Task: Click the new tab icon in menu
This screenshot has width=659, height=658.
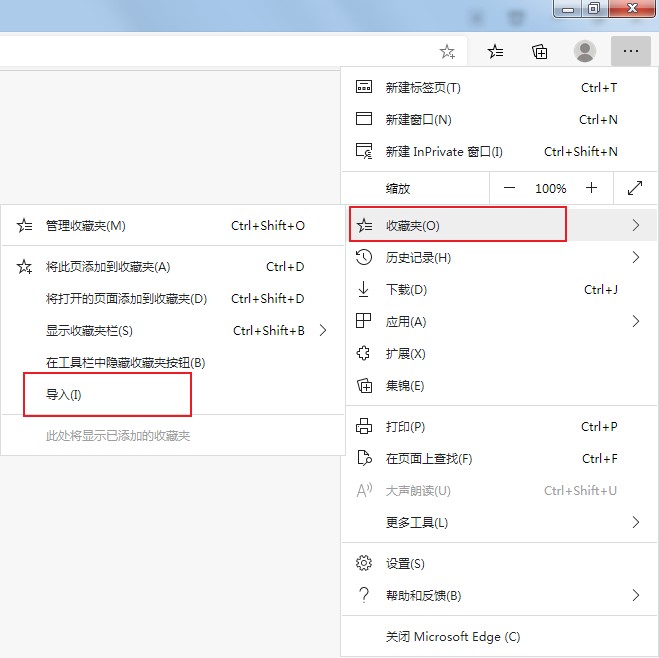Action: (x=364, y=87)
